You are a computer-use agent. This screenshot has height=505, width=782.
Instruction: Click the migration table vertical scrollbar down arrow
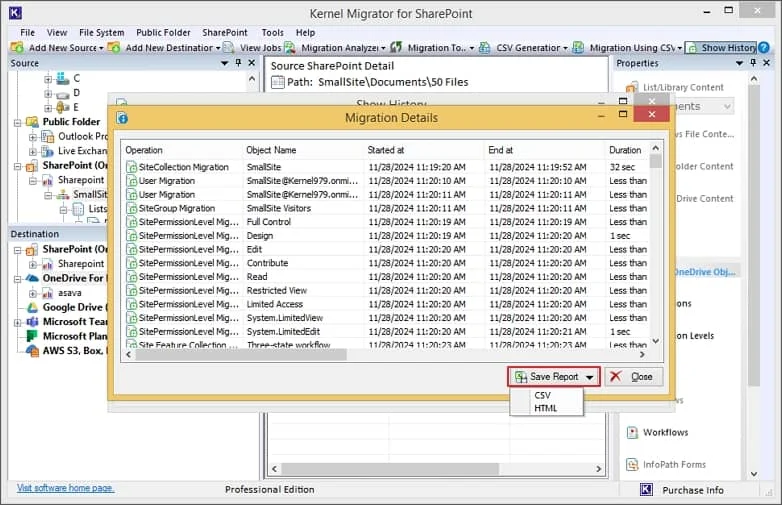click(x=656, y=341)
